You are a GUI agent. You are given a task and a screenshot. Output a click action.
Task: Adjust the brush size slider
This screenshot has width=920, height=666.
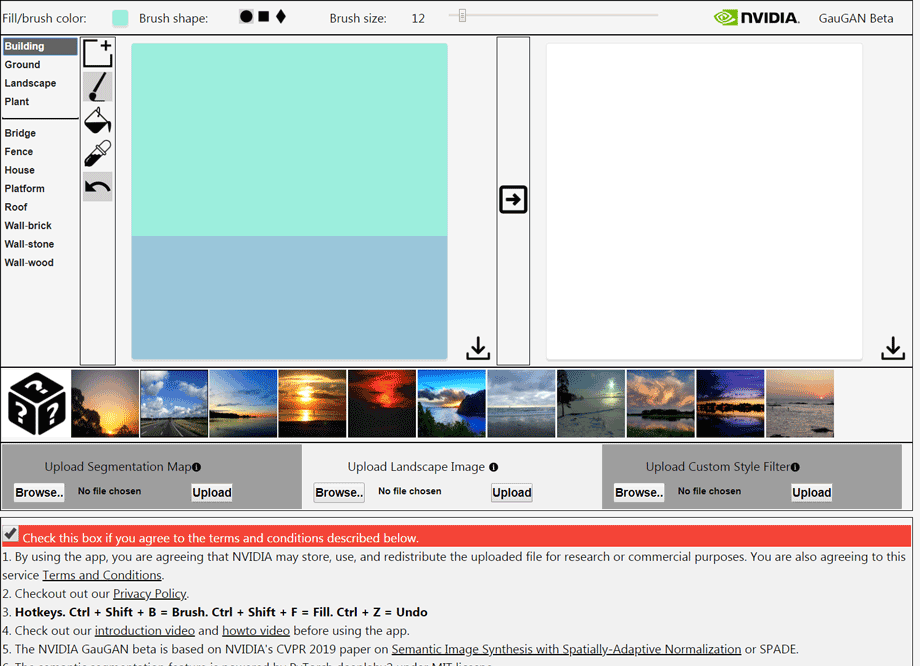462,16
